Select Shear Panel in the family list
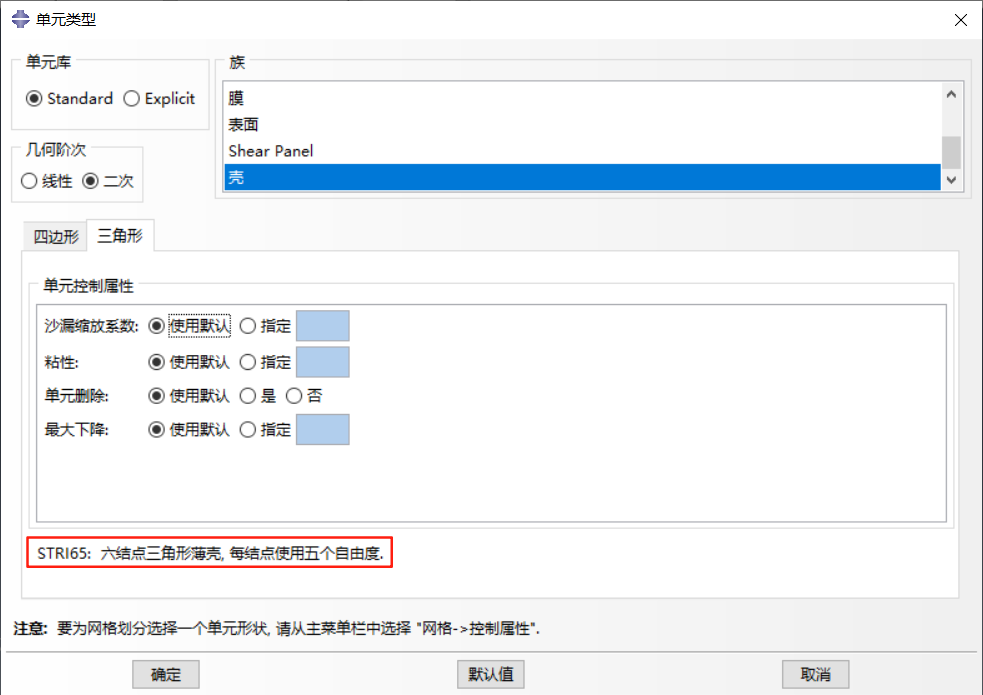The height and width of the screenshot is (695, 983). [x=270, y=150]
